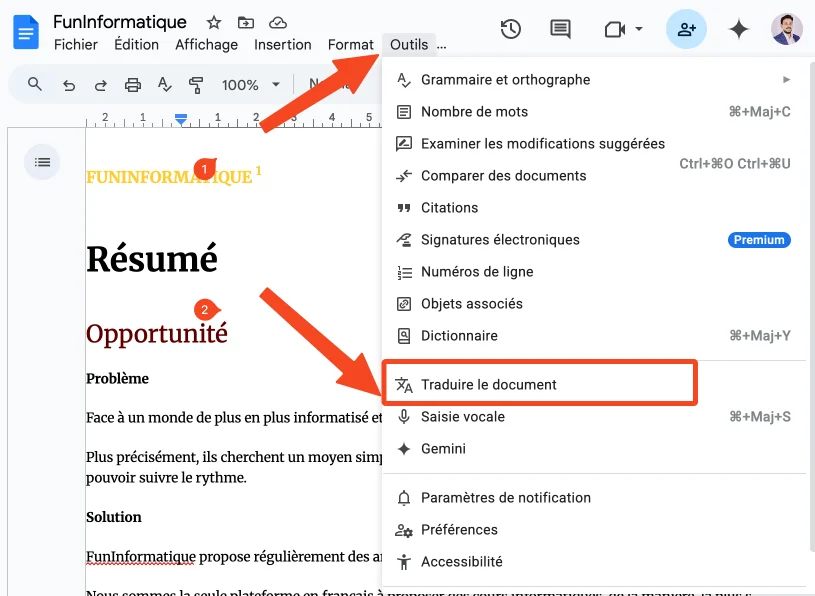Open version history clock icon
Screen dimensions: 815x596
click(510, 29)
